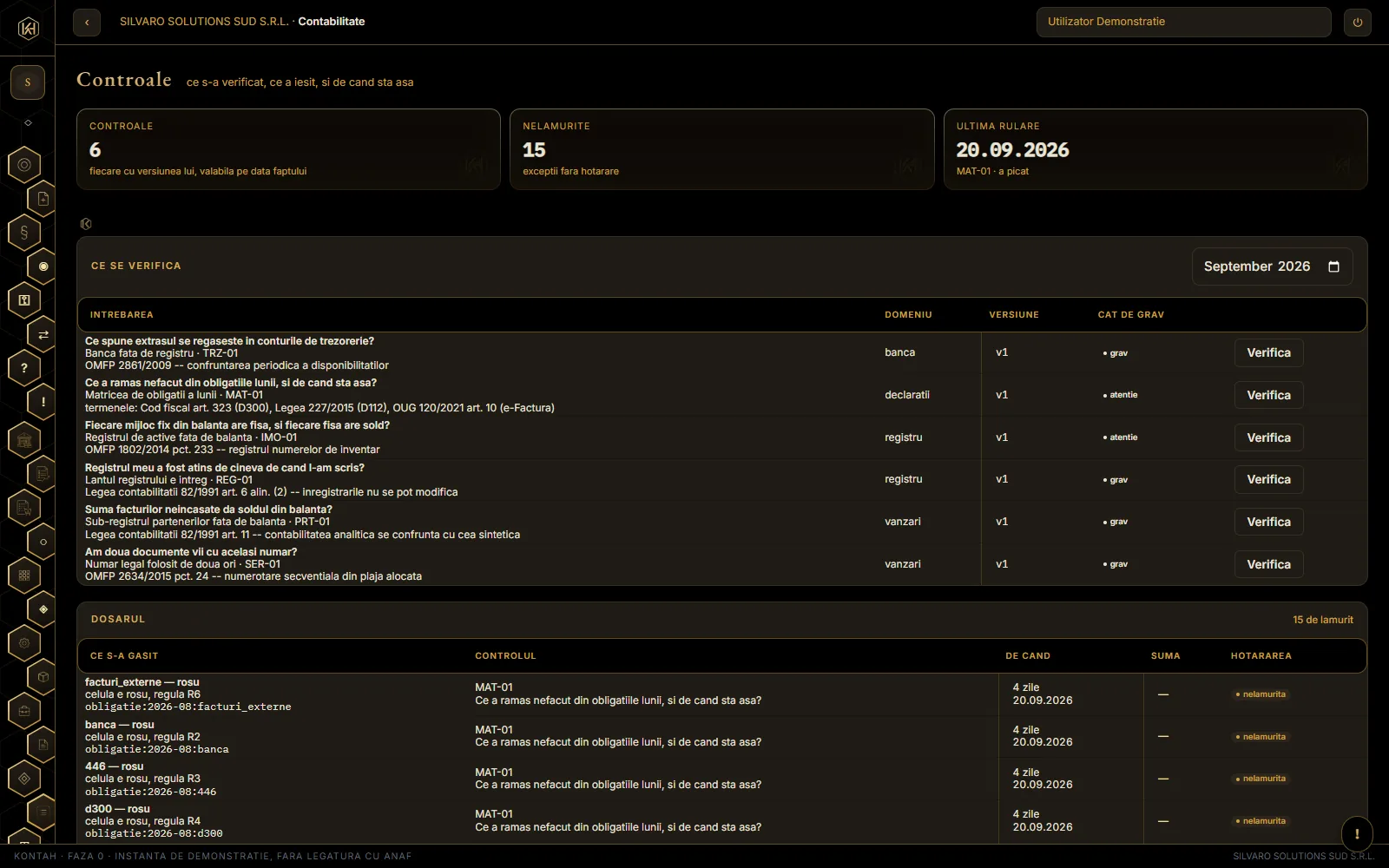Open the gear settings hexagon in sidebar

[24, 643]
